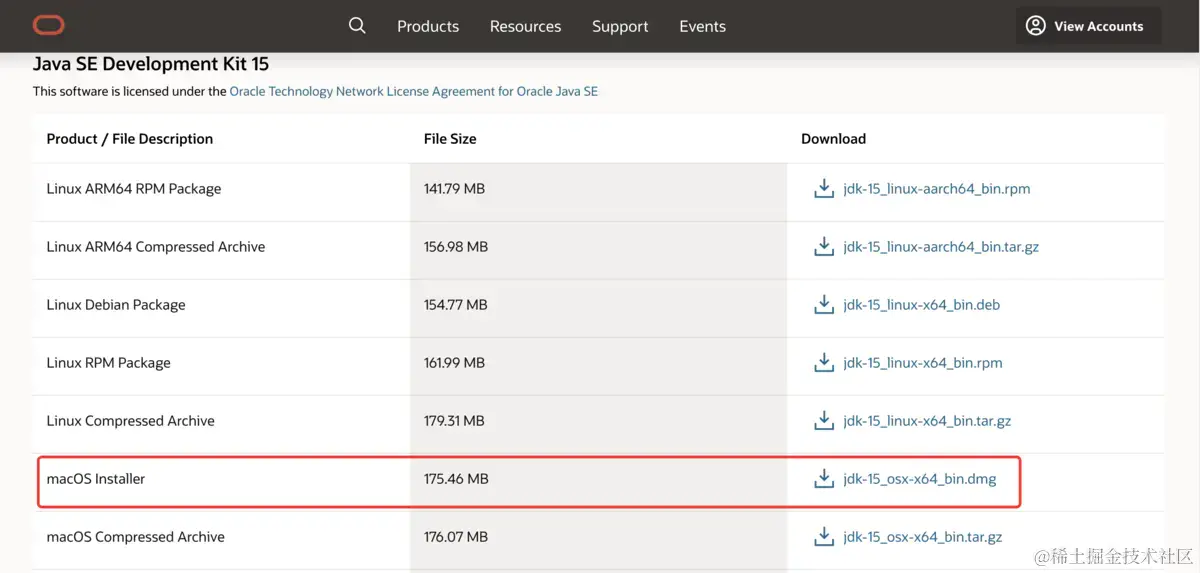The width and height of the screenshot is (1200, 573).
Task: Open the Support menu
Action: 620,26
